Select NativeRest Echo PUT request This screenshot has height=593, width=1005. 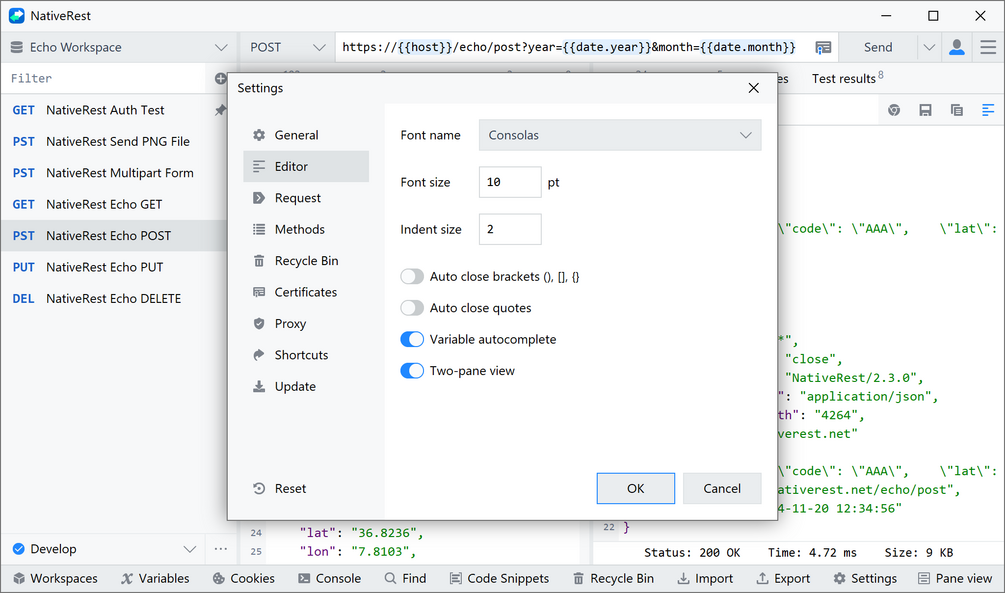pyautogui.click(x=114, y=267)
